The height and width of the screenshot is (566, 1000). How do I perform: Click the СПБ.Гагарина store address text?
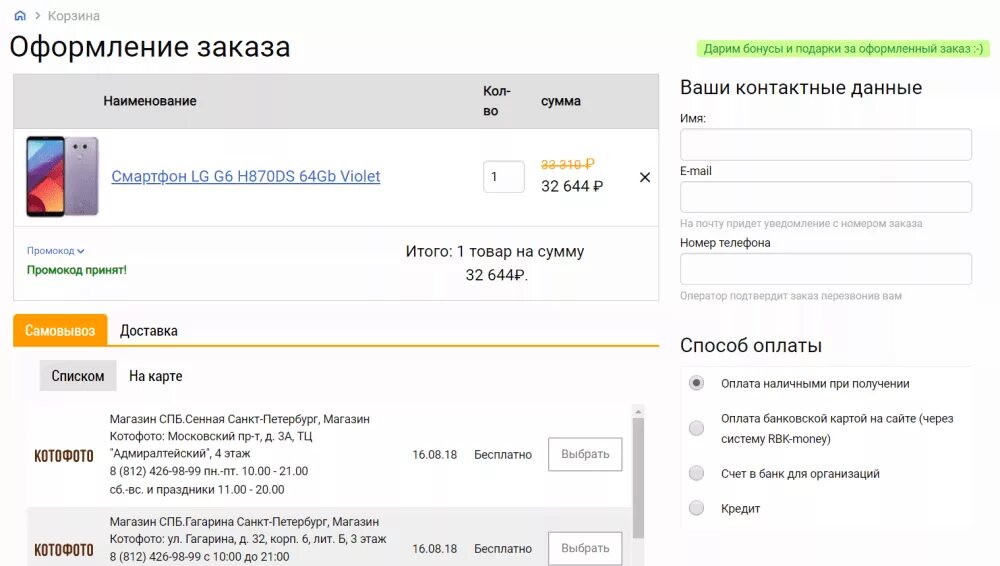248,539
